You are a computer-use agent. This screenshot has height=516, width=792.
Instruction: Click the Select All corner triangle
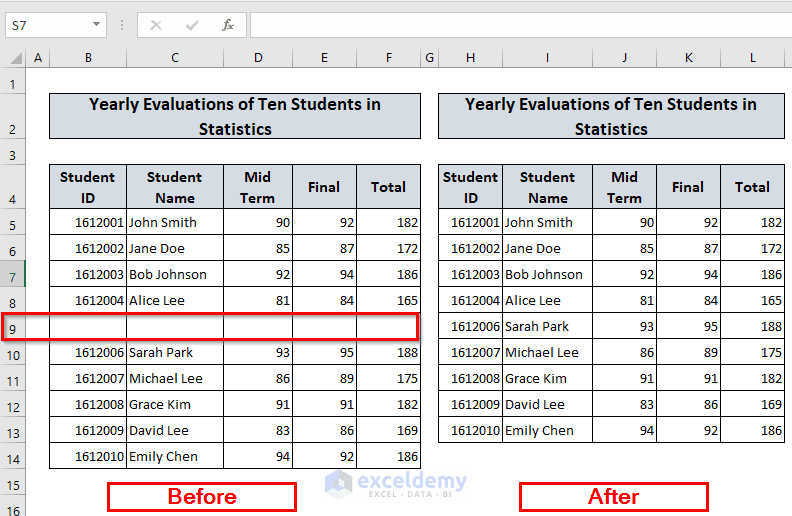coord(16,58)
